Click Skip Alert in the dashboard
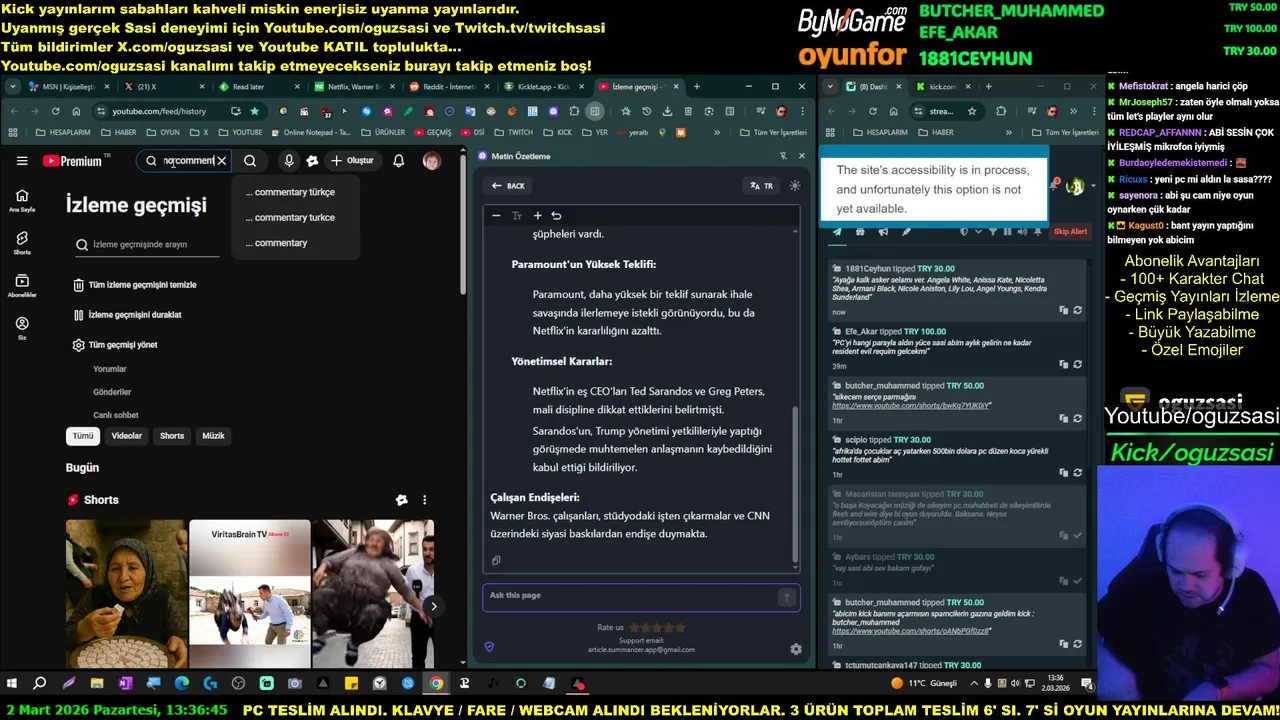Image resolution: width=1280 pixels, height=720 pixels. click(x=1070, y=232)
